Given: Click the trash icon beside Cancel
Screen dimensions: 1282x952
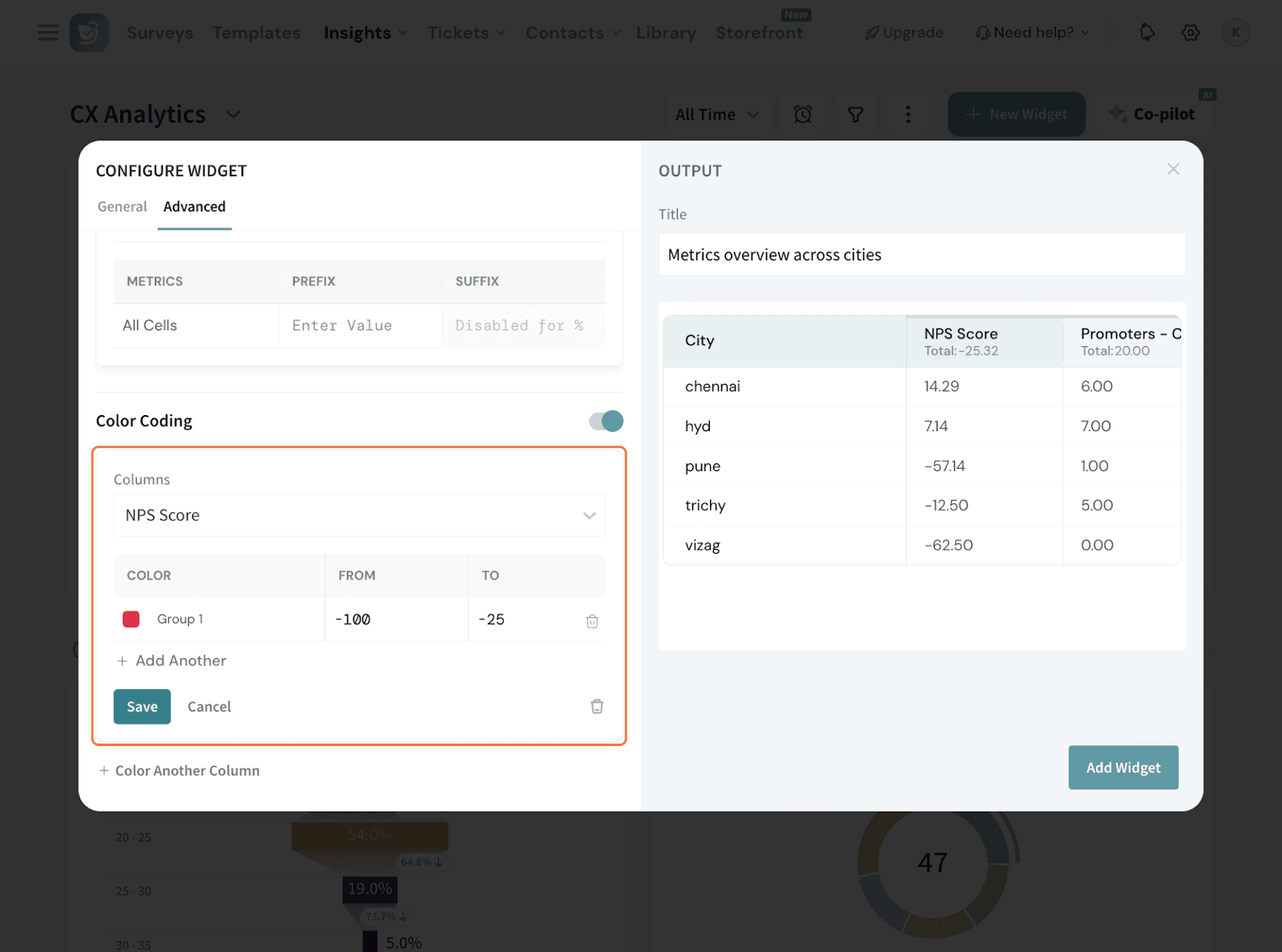Looking at the screenshot, I should pyautogui.click(x=597, y=706).
